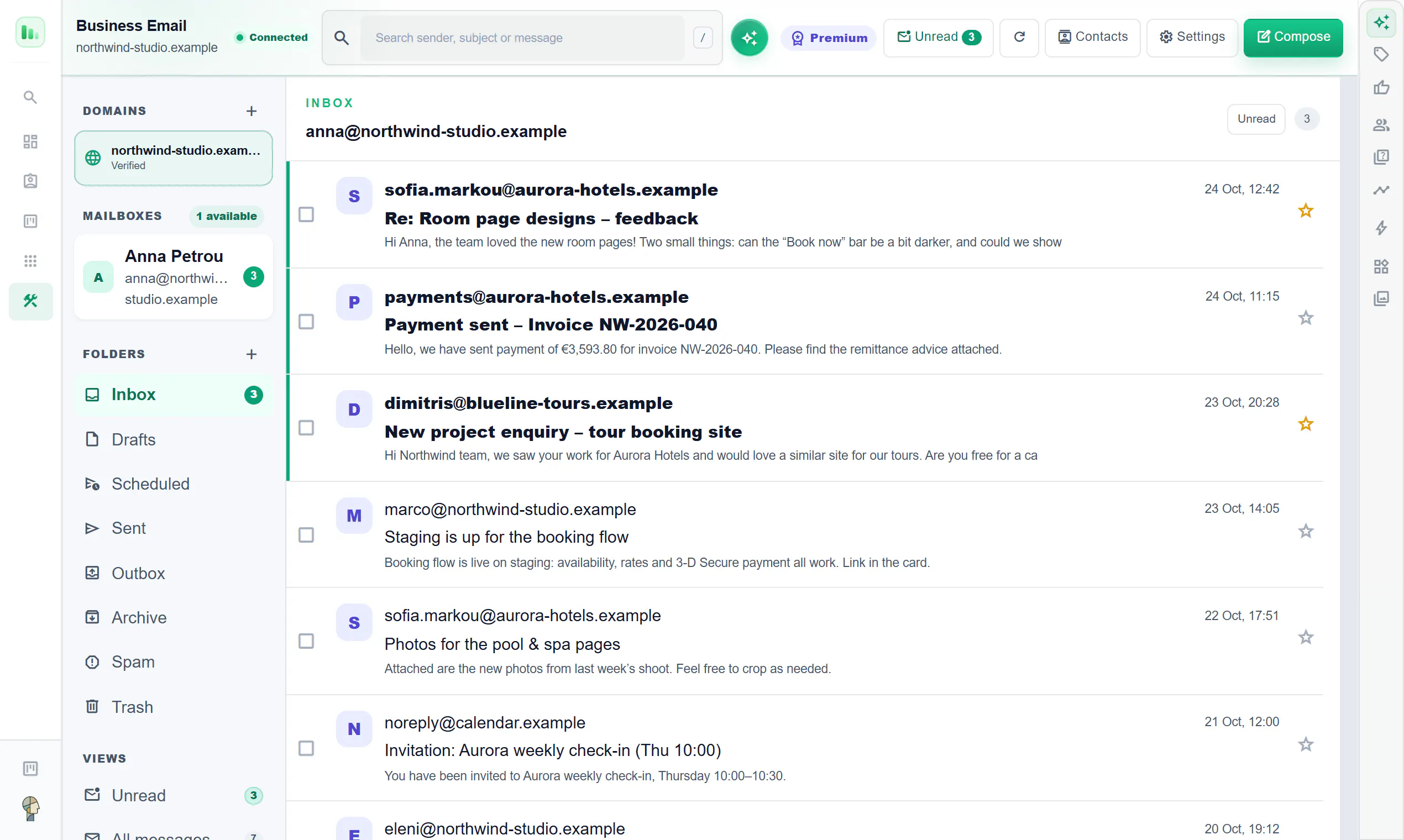Tick the Photos for pool & spa checkbox
1404x840 pixels.
click(x=306, y=641)
